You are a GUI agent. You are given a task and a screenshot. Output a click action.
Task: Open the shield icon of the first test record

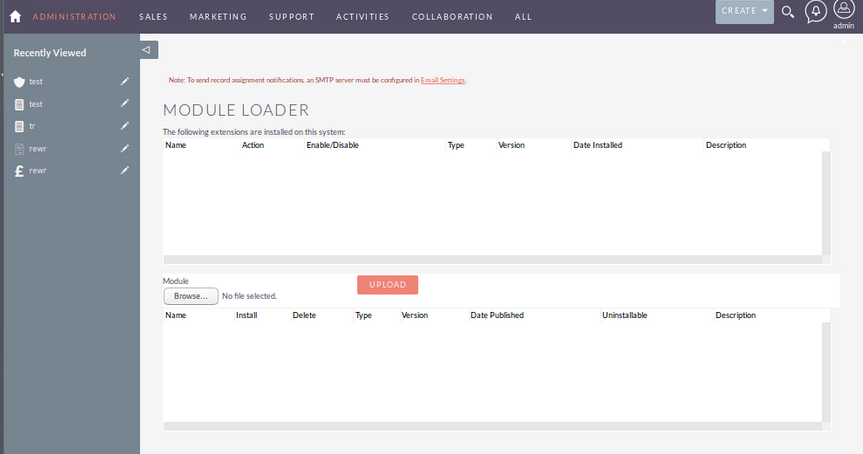[x=19, y=82]
